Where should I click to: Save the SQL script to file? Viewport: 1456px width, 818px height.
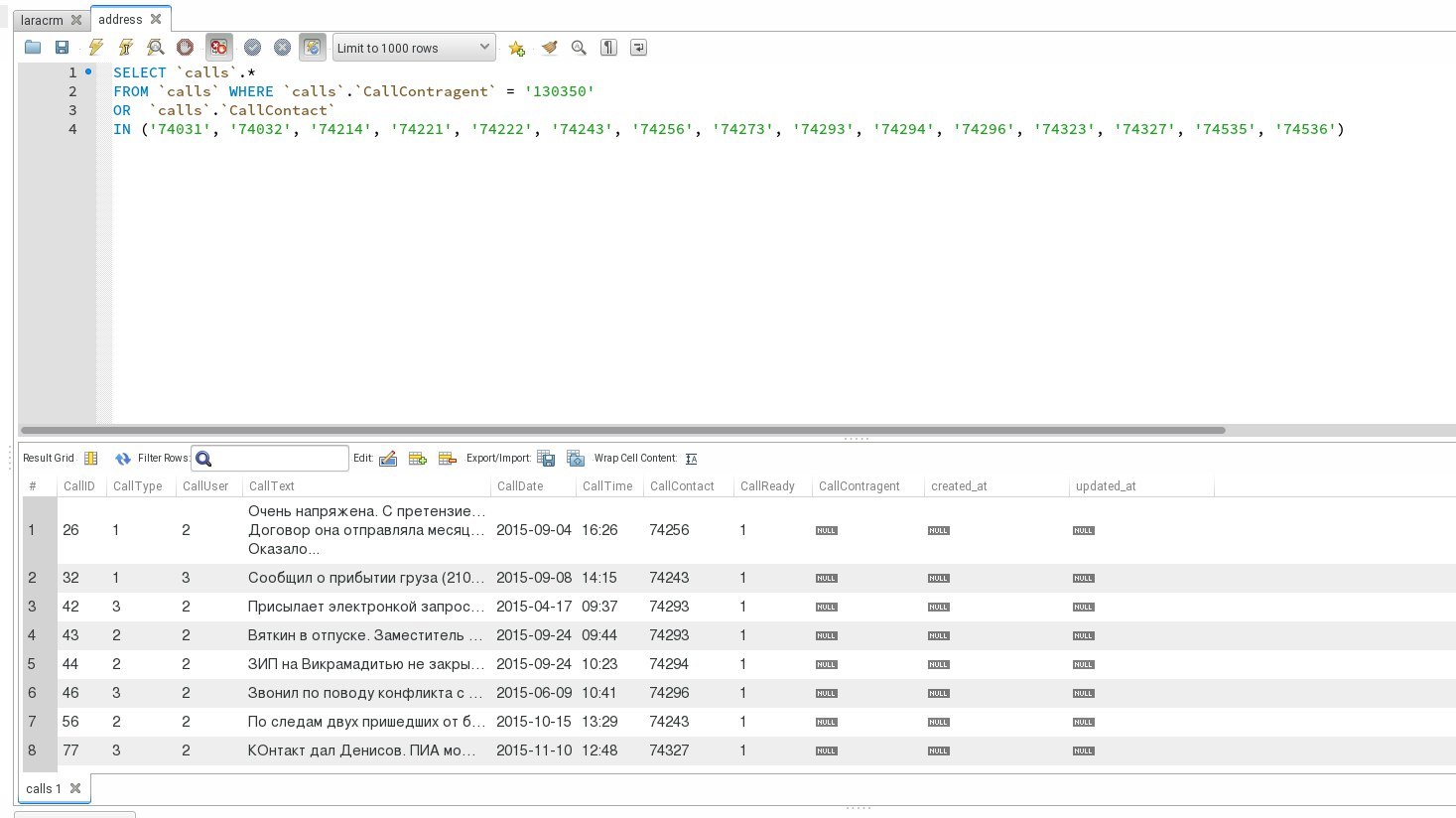[x=62, y=48]
